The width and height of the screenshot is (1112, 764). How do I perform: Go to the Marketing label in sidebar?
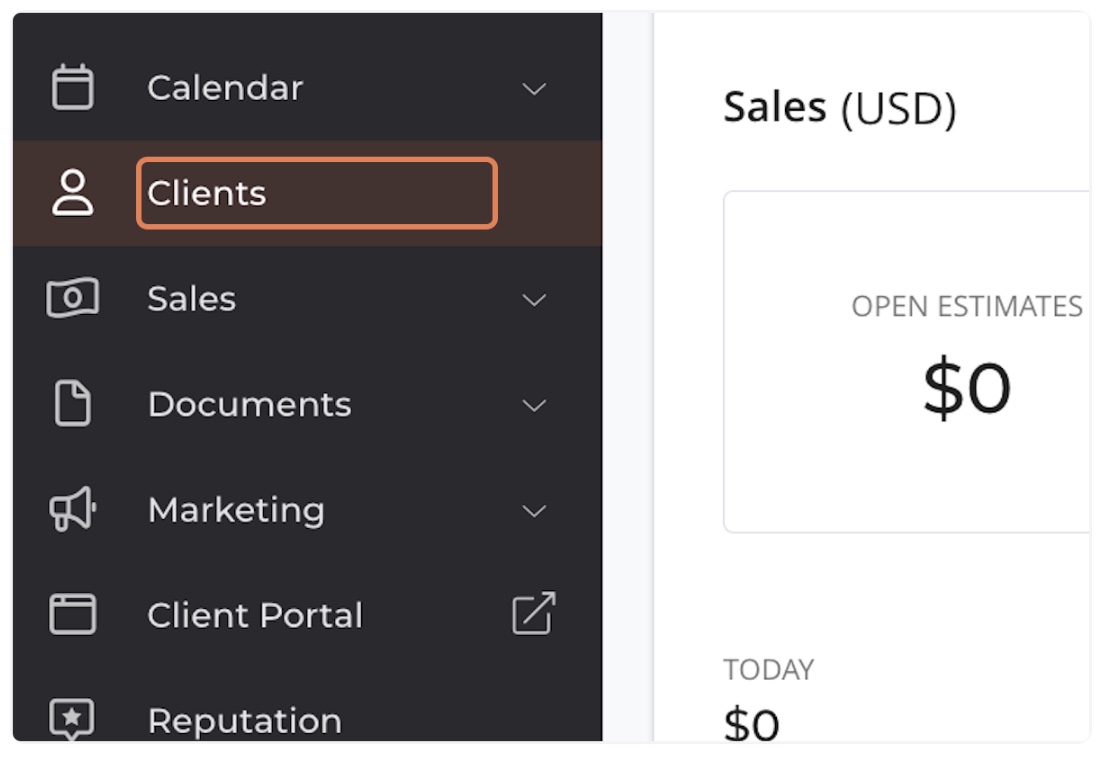(236, 510)
